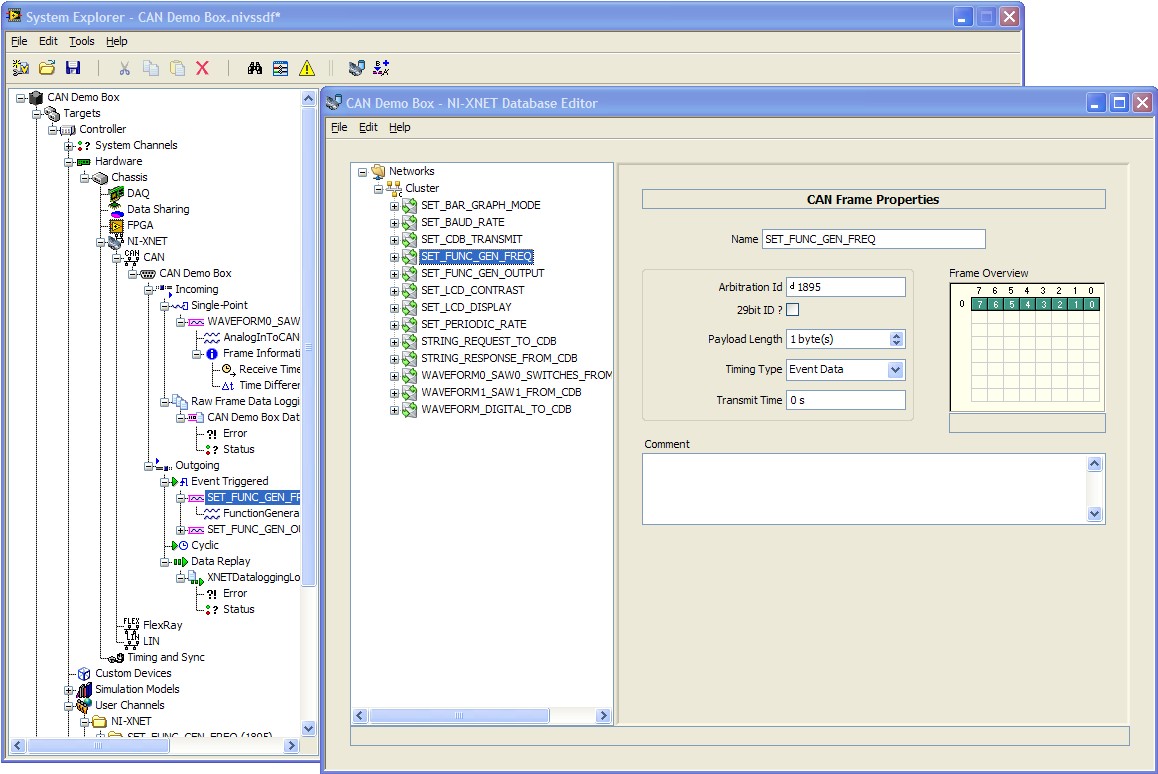The height and width of the screenshot is (774, 1158).
Task: Open the Edit menu in Database Editor
Action: 368,127
